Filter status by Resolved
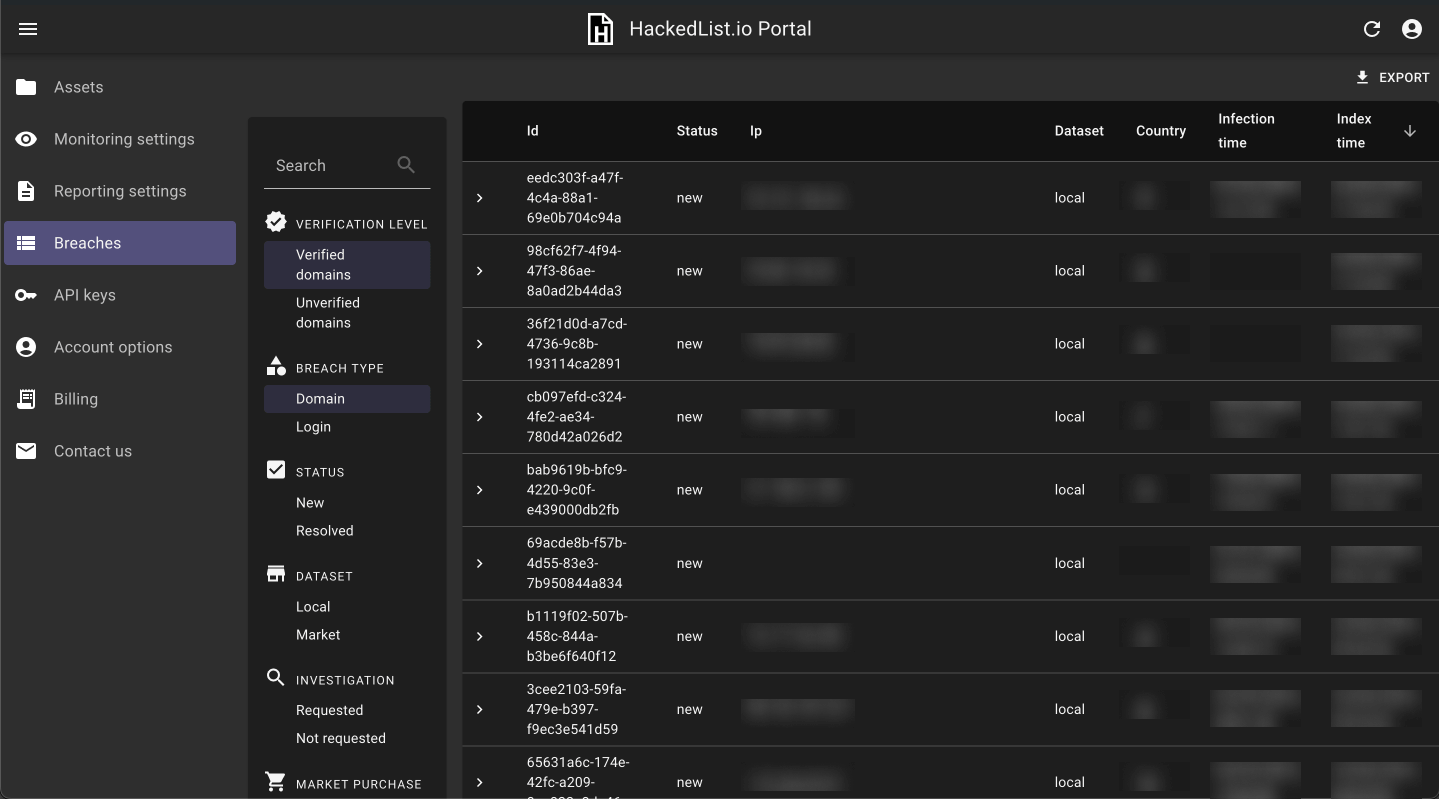Viewport: 1439px width, 799px height. pos(347,531)
